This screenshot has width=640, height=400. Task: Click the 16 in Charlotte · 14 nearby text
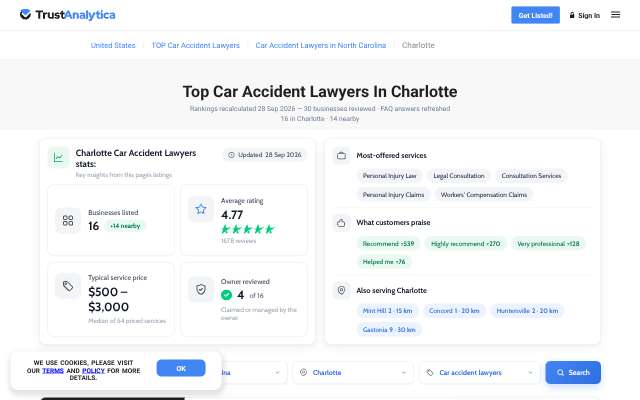pyautogui.click(x=320, y=119)
